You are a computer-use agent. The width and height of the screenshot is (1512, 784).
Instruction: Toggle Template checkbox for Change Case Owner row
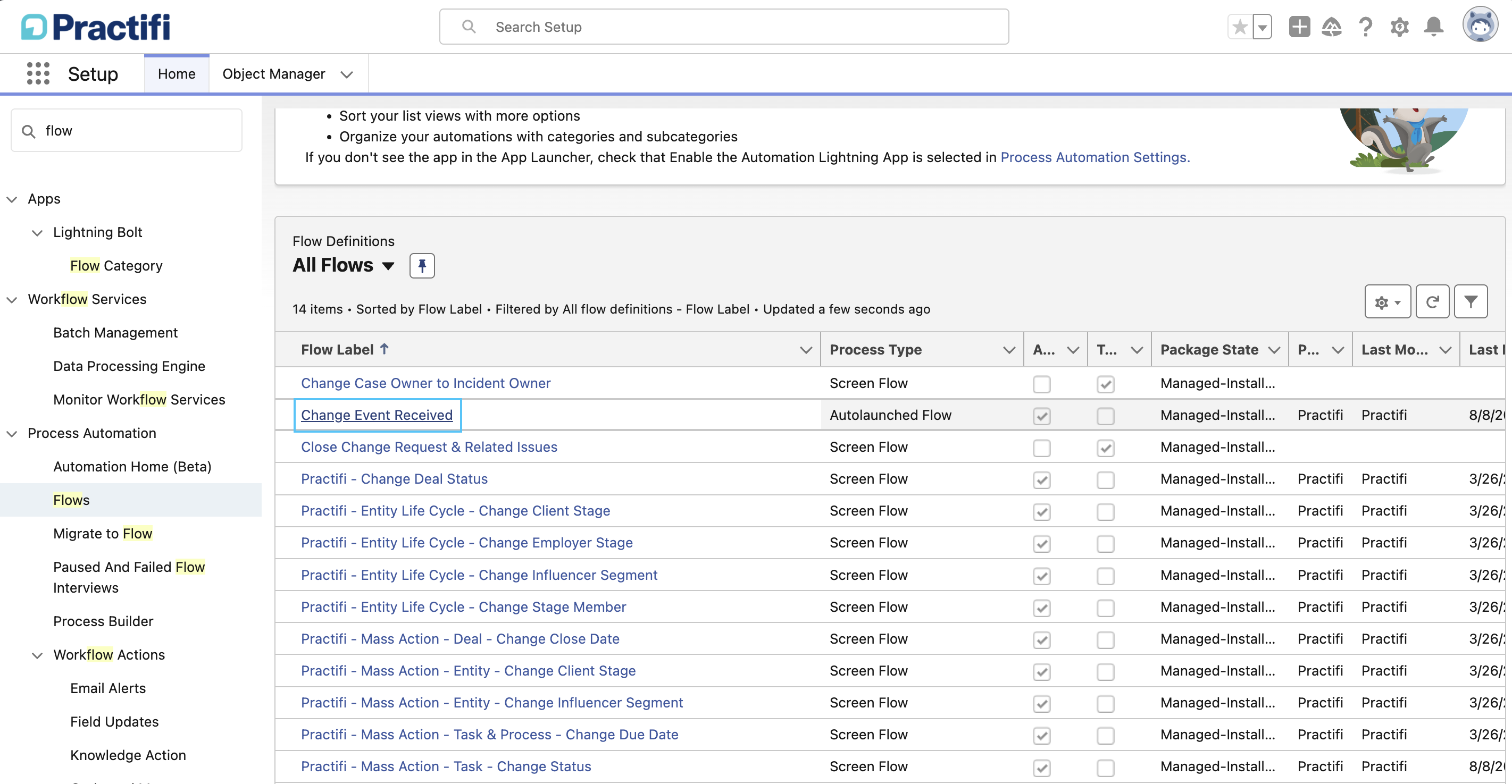1106,384
